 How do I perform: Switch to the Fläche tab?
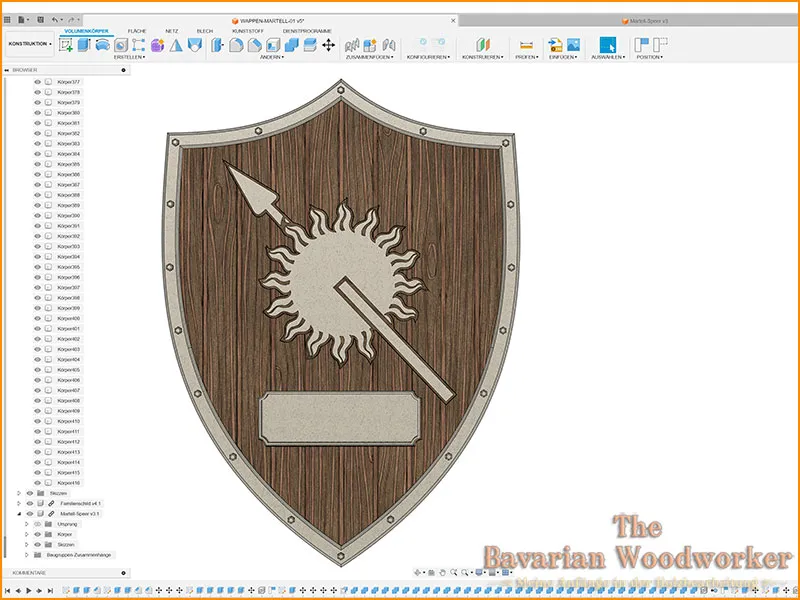[x=137, y=31]
